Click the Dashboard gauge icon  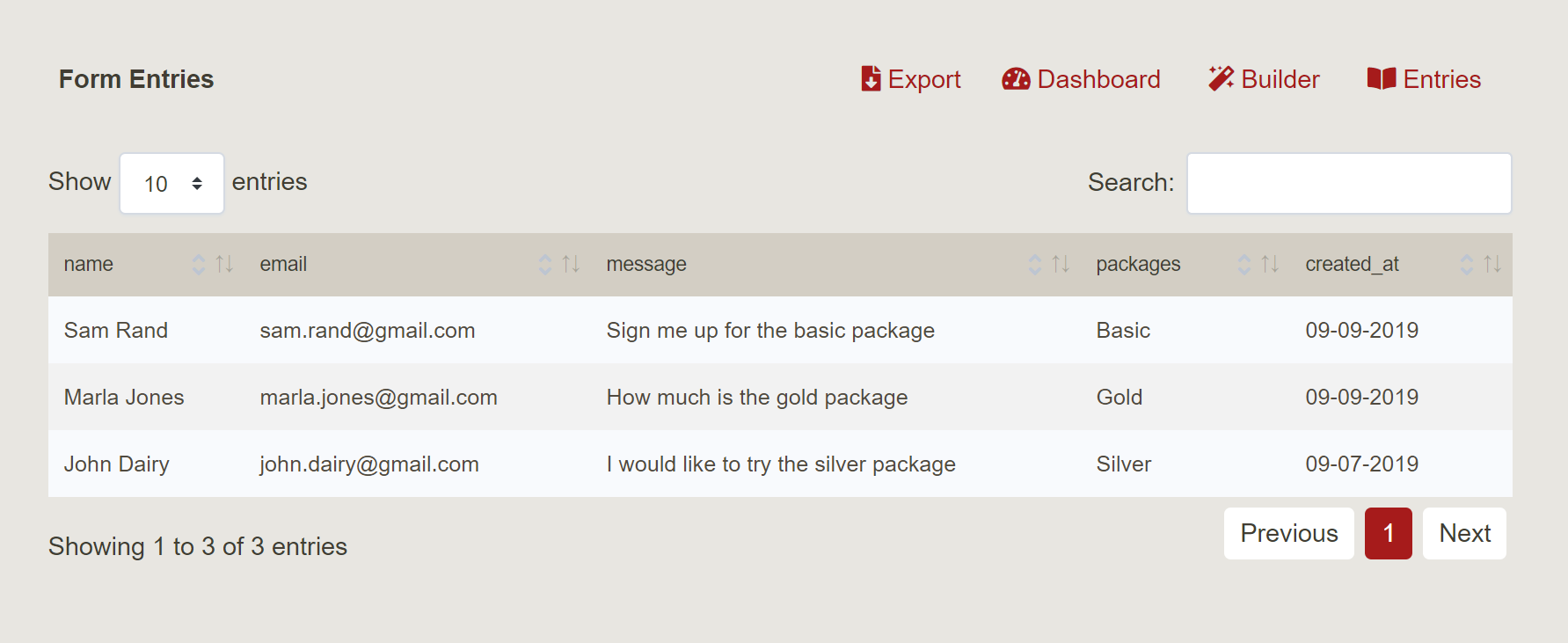(x=1016, y=79)
